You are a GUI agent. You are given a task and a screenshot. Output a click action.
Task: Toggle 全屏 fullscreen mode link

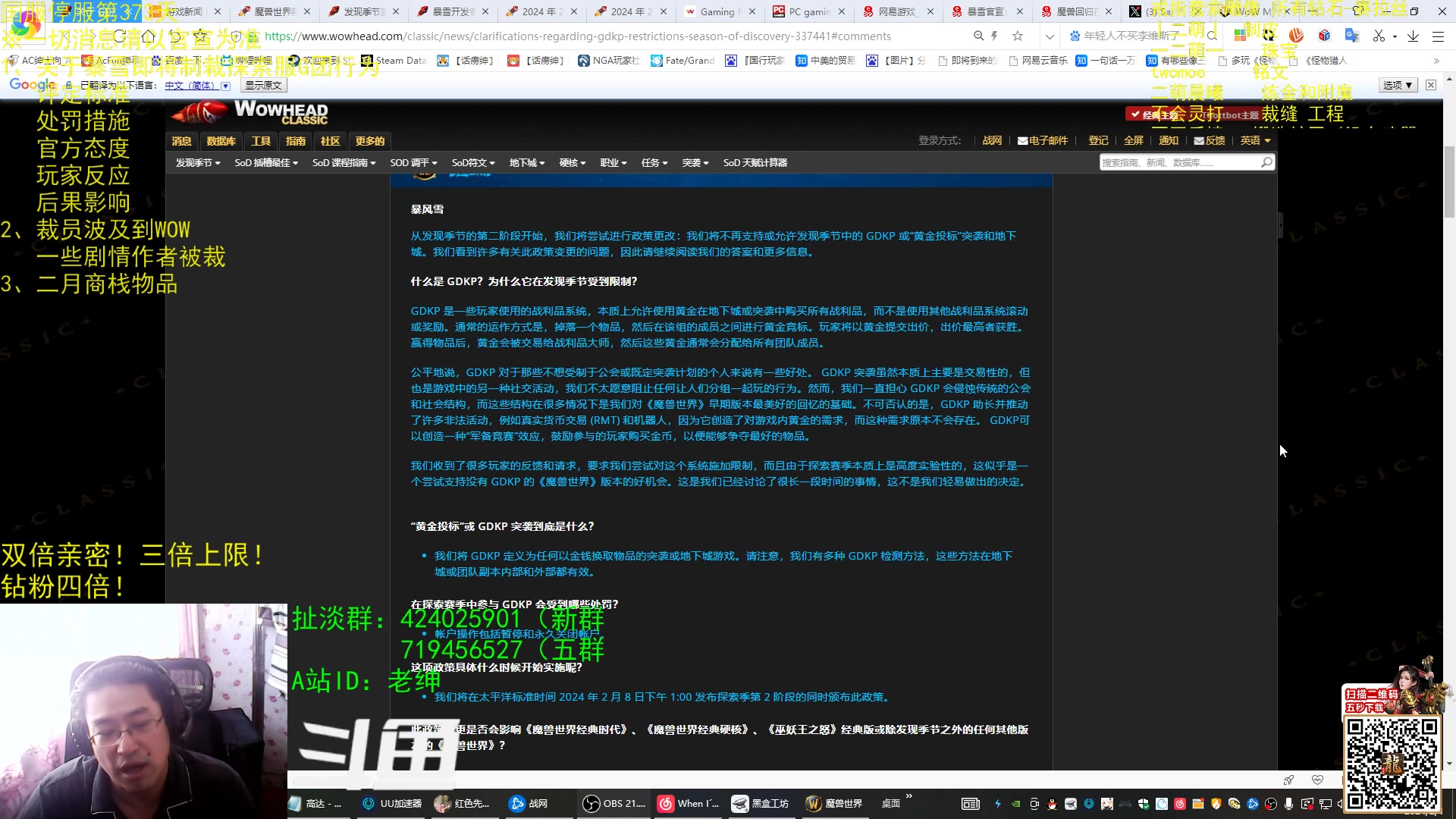point(1134,140)
